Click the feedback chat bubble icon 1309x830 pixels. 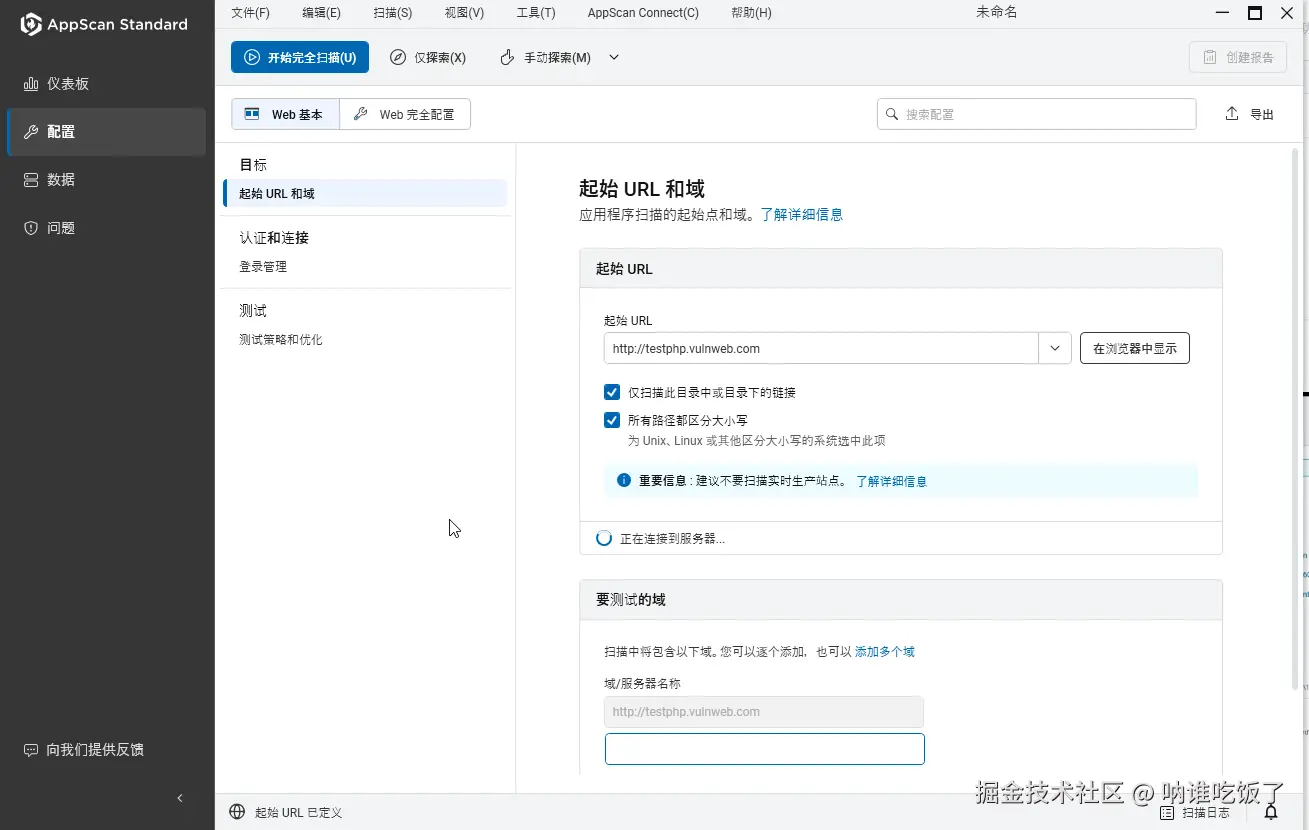[31, 750]
